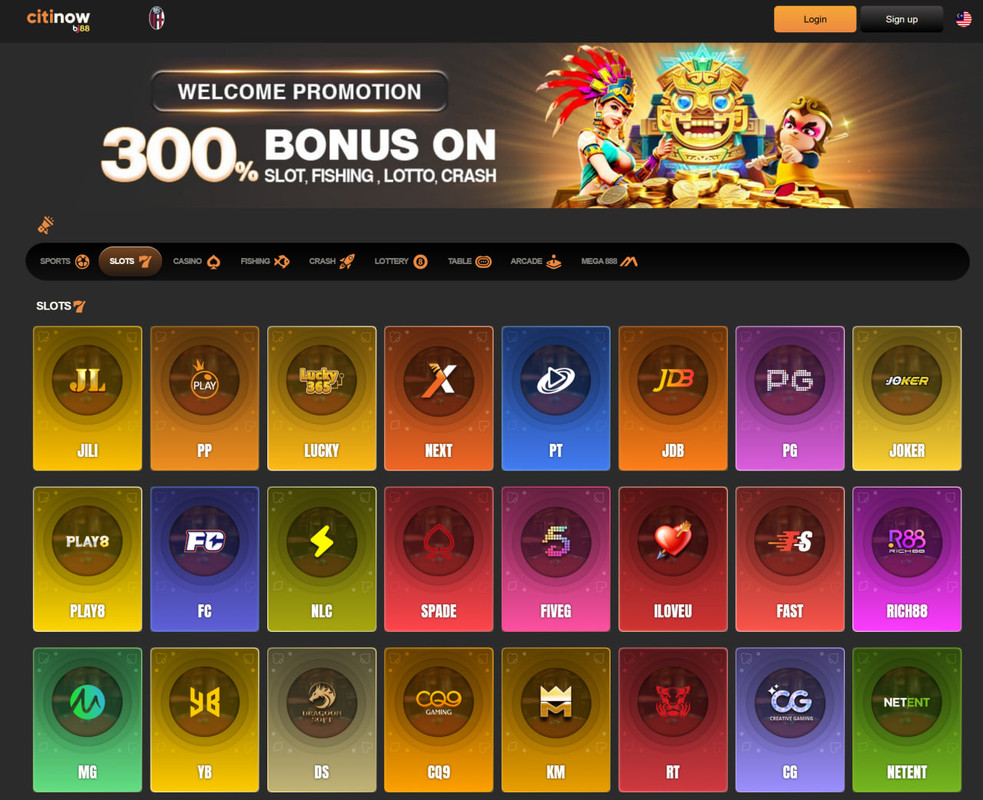Open the NETENT provider tile
Screen dimensions: 983x800
click(x=907, y=720)
